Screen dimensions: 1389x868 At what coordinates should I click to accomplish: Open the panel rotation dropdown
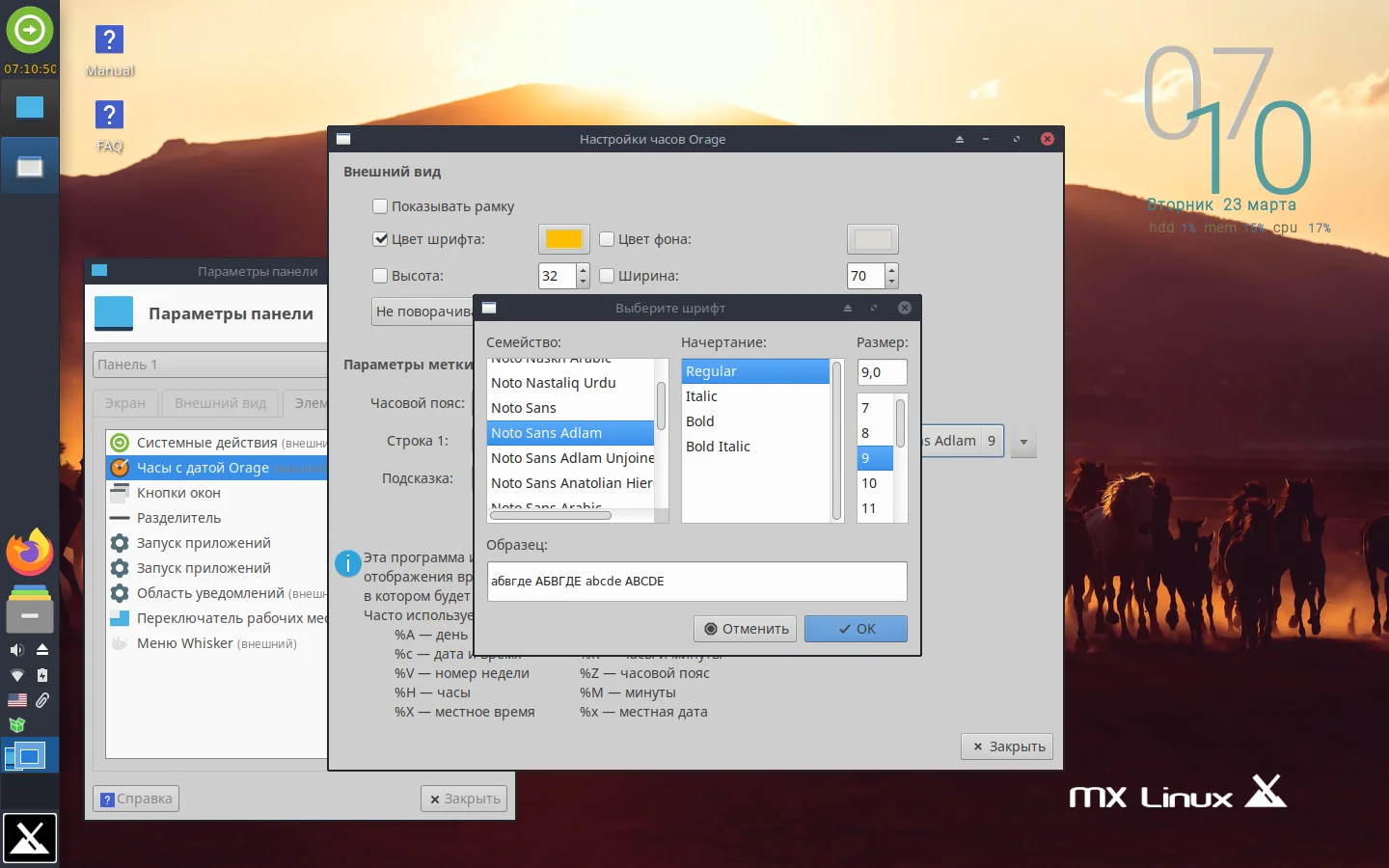coord(424,311)
